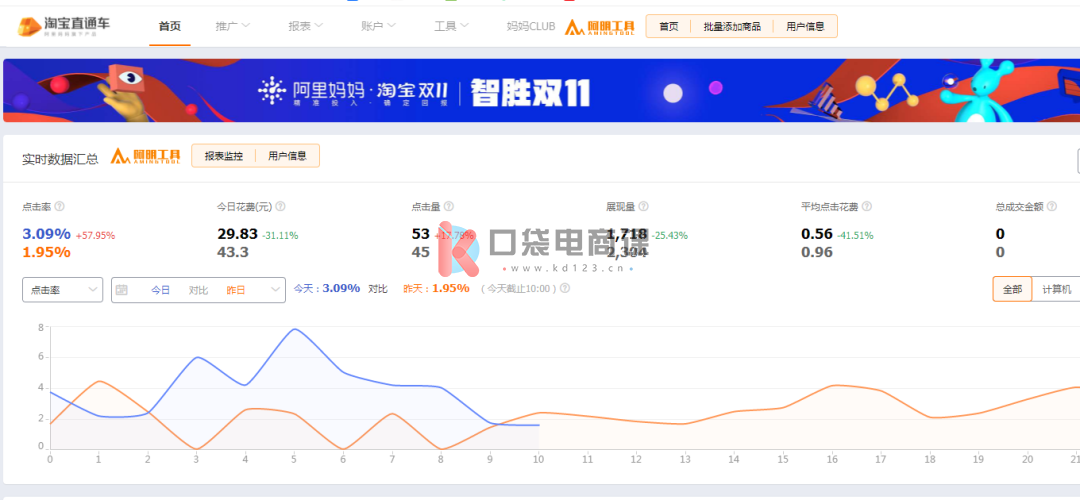Click the 43.3 yesterday spend value

(x=233, y=252)
